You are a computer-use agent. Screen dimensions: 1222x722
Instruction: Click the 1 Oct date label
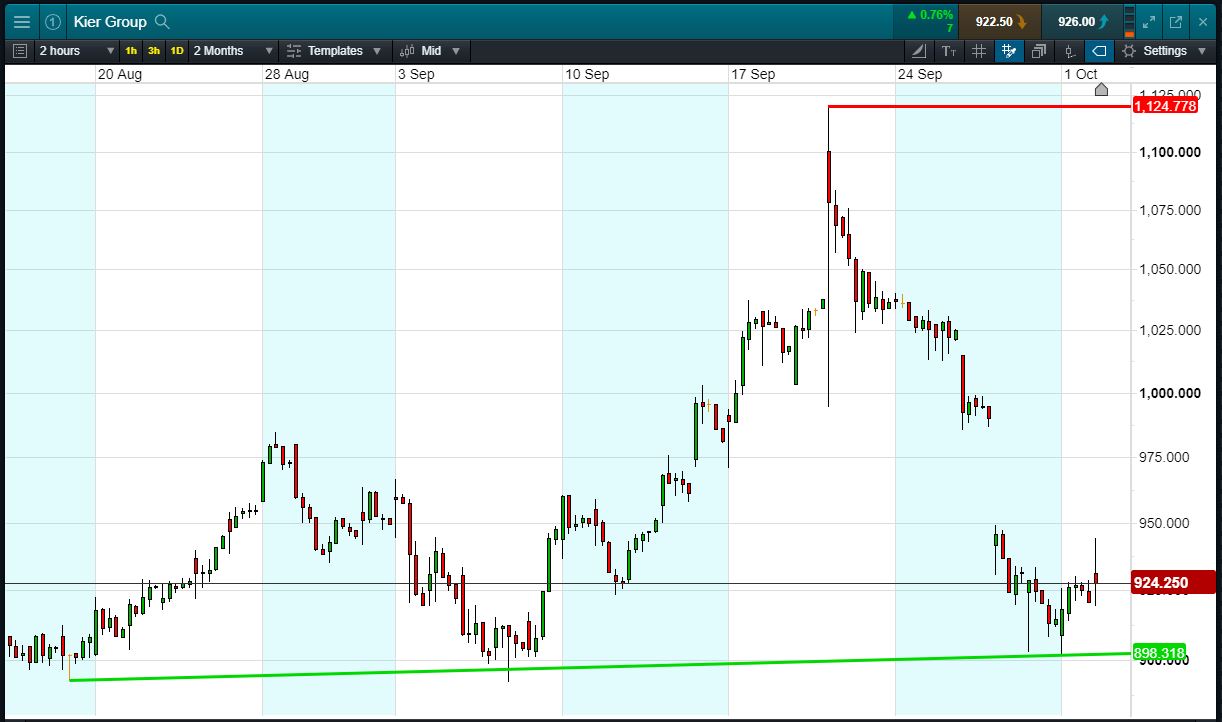(1081, 74)
